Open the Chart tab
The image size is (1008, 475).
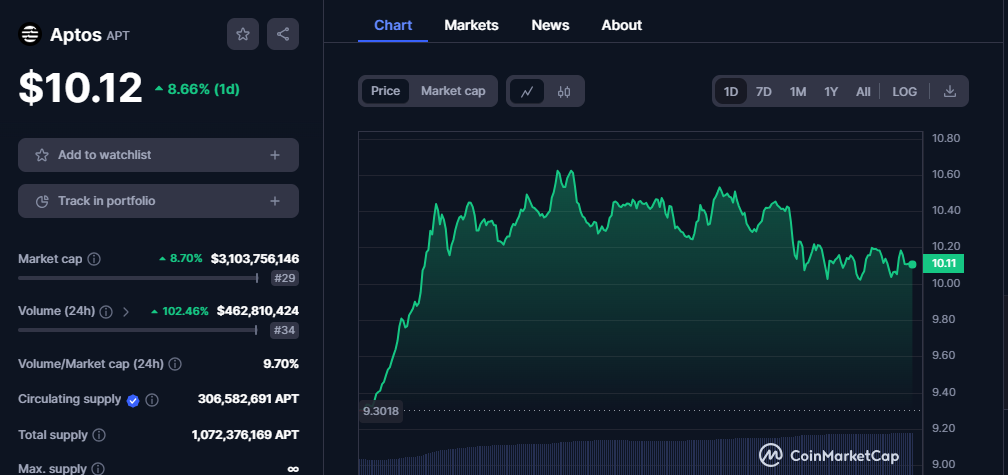pyautogui.click(x=393, y=25)
